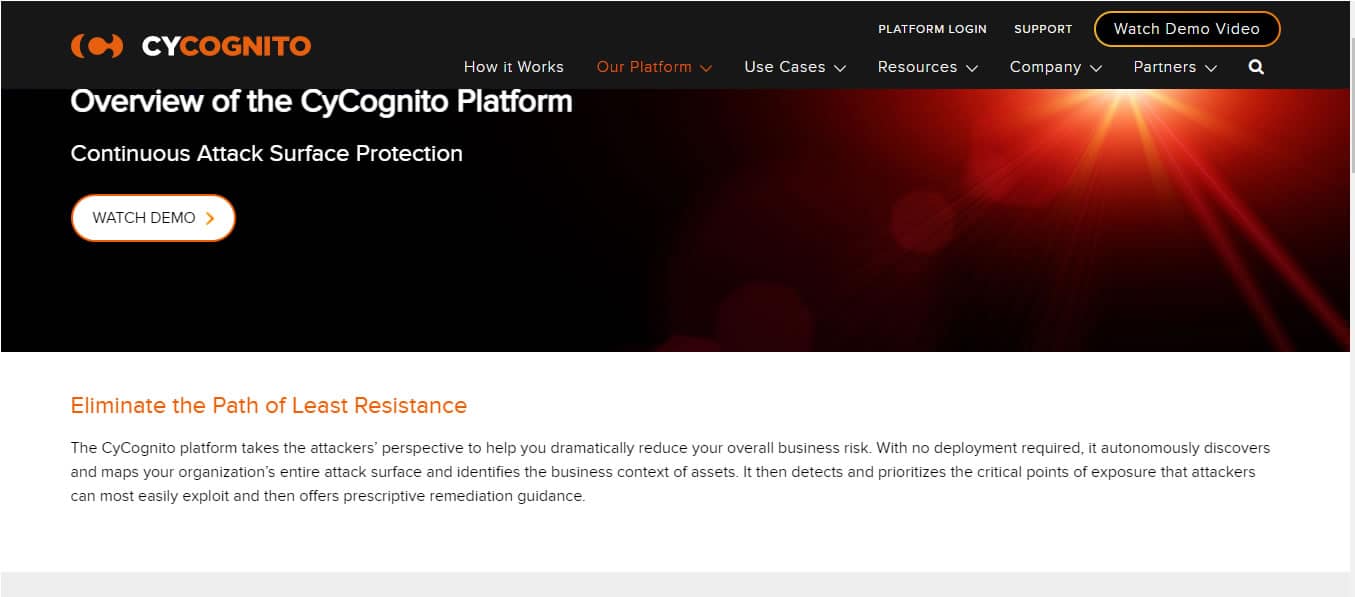Click the paragraph starting The CyCognito platform takes
1355x597 pixels.
coord(670,472)
